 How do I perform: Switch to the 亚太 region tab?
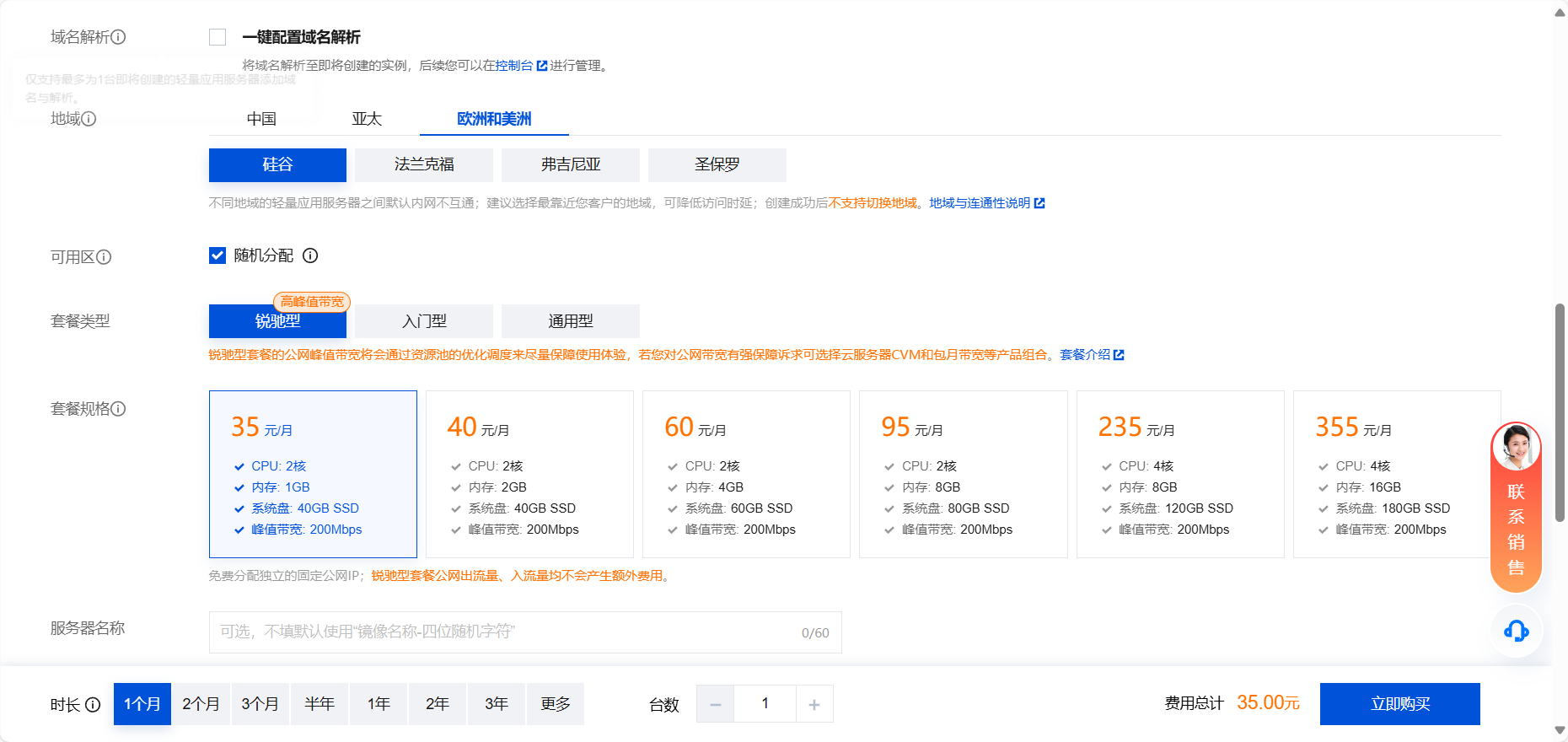coord(367,119)
